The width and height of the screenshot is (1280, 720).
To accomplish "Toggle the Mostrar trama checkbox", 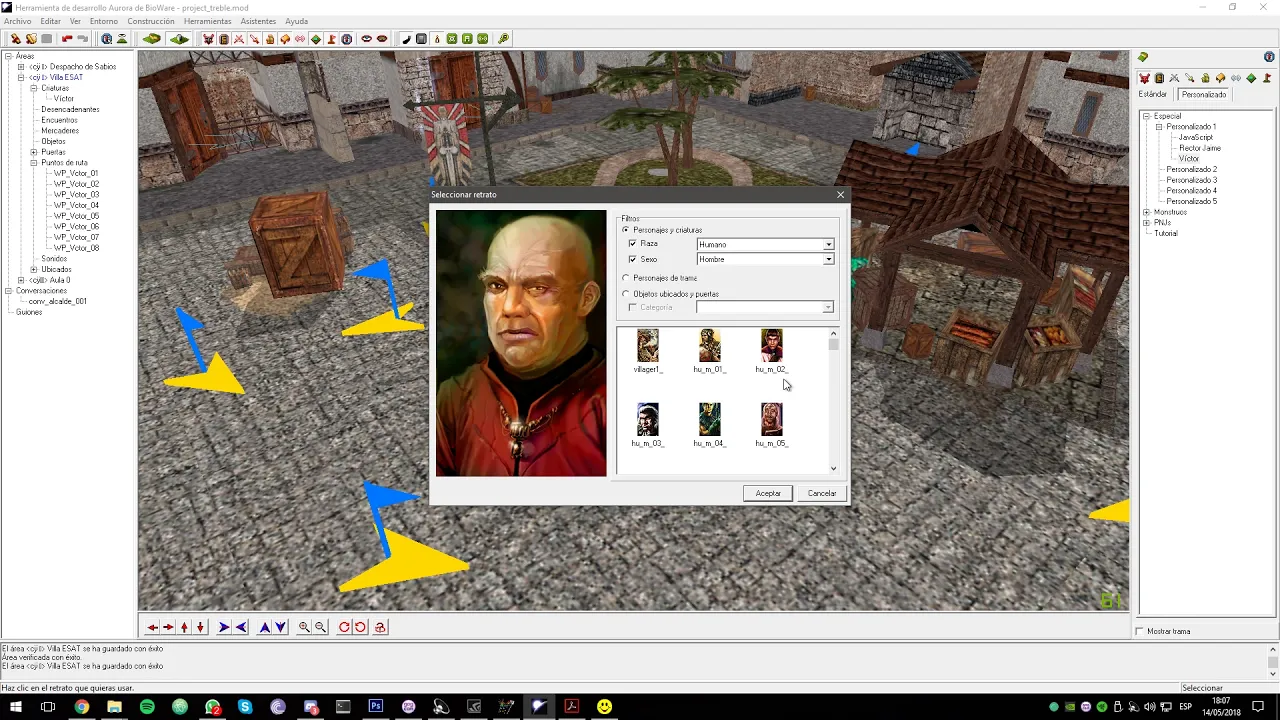I will tap(1139, 631).
